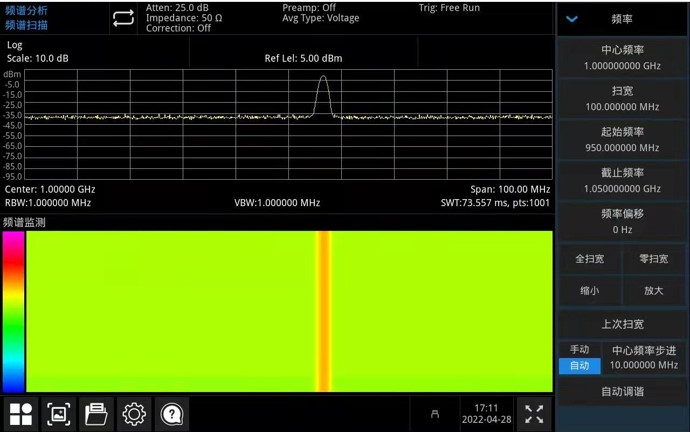Click the 零扫宽 zero span button
Image resolution: width=690 pixels, height=432 pixels.
tap(654, 259)
